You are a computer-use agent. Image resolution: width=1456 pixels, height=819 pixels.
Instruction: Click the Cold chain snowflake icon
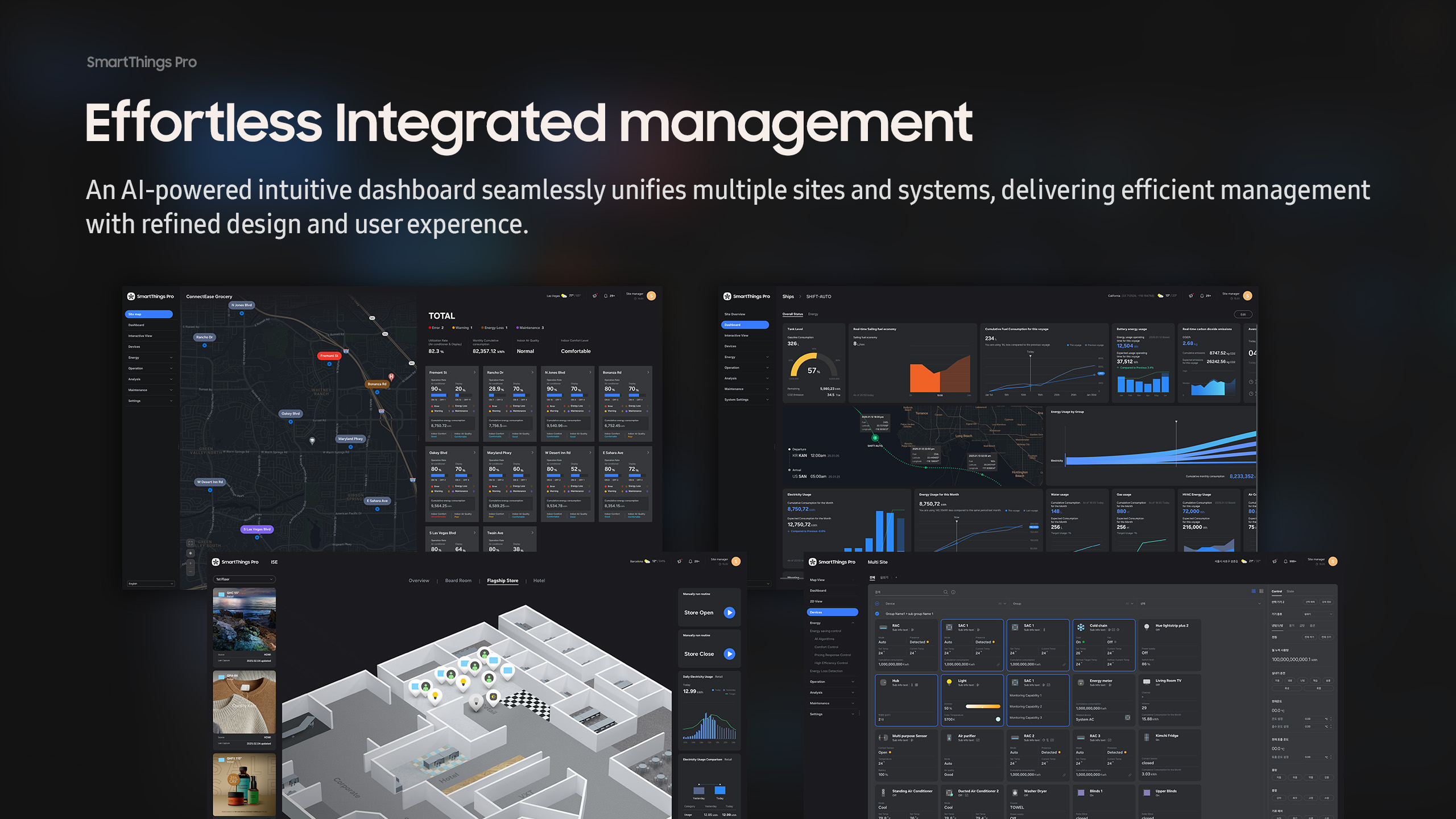(1081, 627)
